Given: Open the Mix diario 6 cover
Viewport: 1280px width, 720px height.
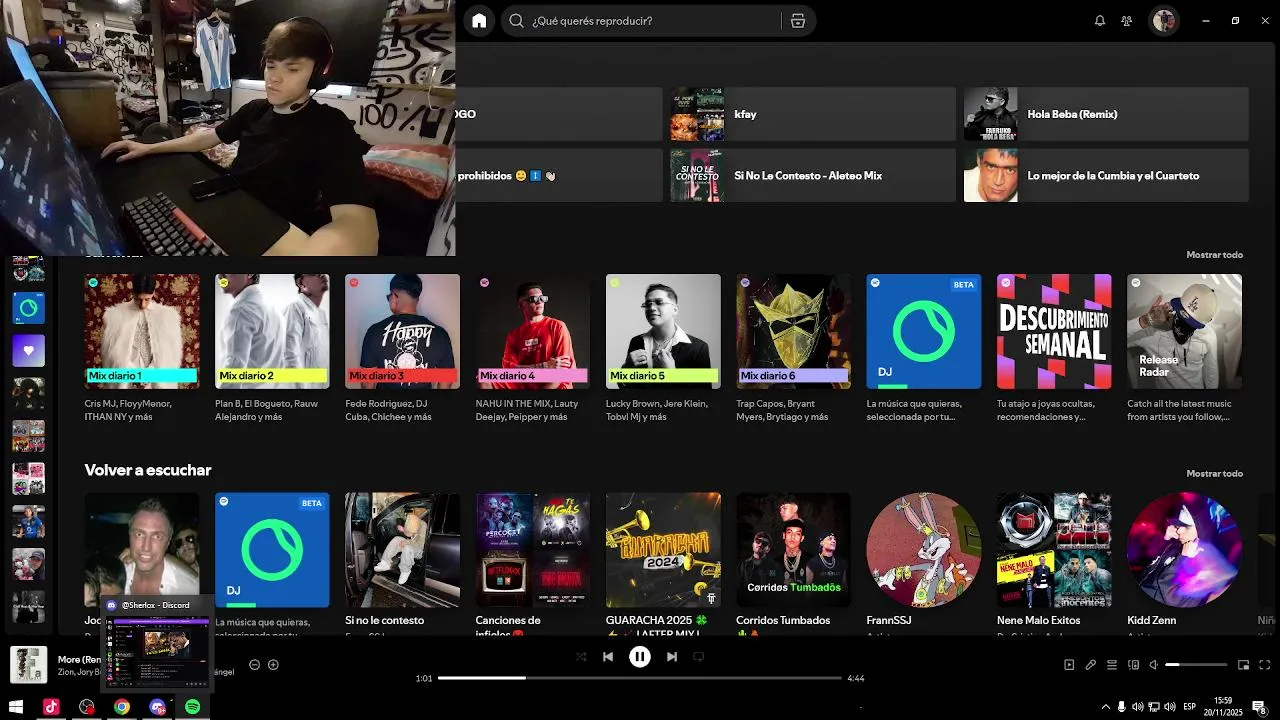Looking at the screenshot, I should click(x=793, y=331).
